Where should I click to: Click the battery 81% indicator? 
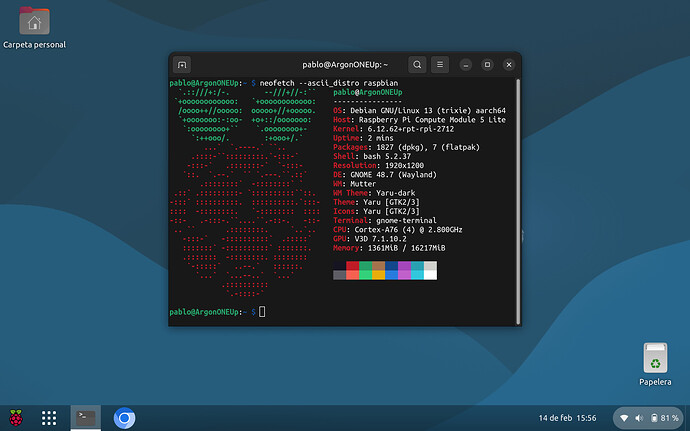pyautogui.click(x=664, y=417)
